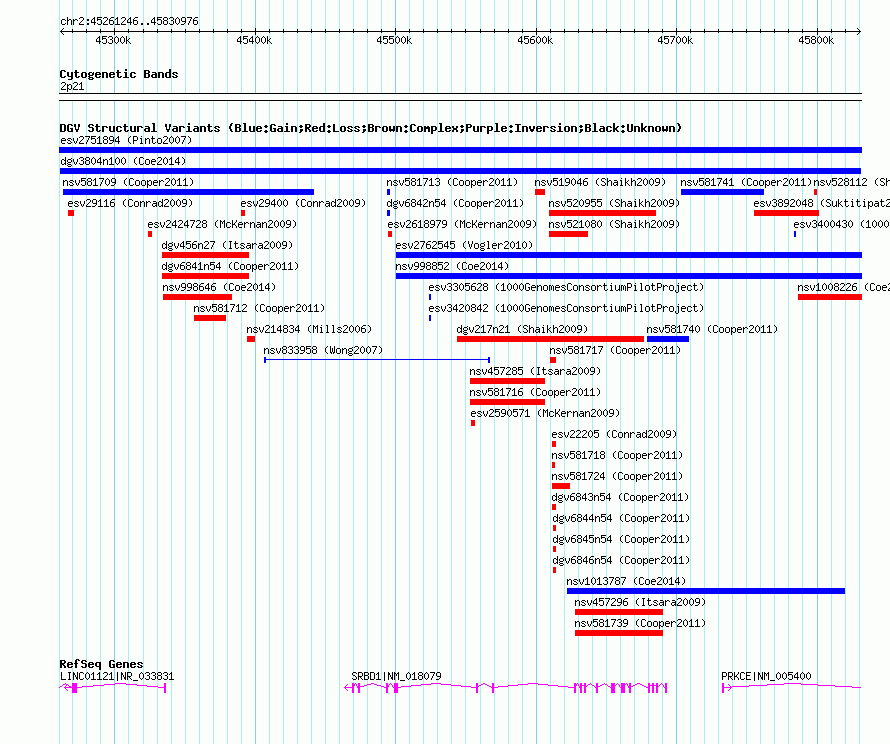
Task: Click the dgv456n27 (Itsara2009) loss bar
Action: pos(205,255)
